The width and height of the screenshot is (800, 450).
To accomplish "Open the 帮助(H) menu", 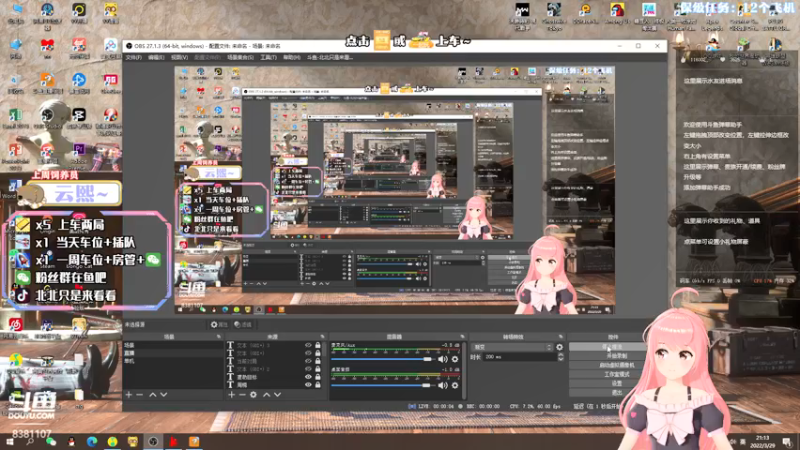I will point(291,58).
